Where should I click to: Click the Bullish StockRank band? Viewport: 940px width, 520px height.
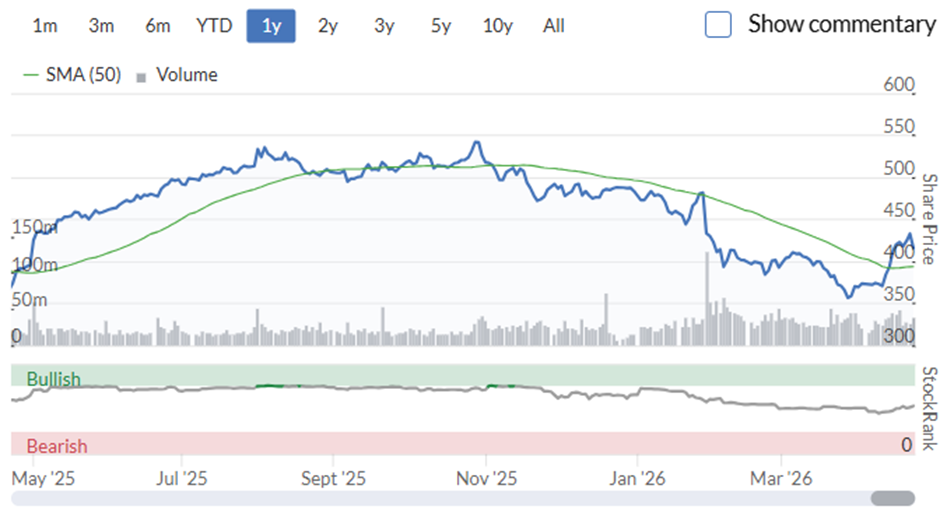pyautogui.click(x=463, y=375)
